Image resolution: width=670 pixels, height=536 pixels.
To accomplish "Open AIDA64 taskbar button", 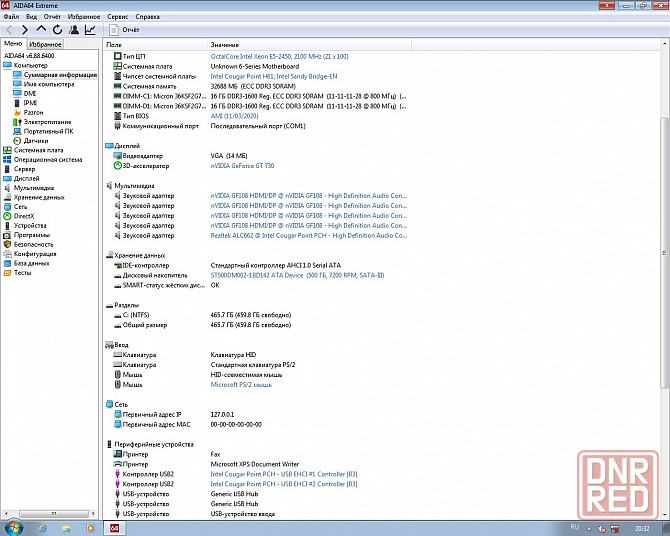I will 115,528.
